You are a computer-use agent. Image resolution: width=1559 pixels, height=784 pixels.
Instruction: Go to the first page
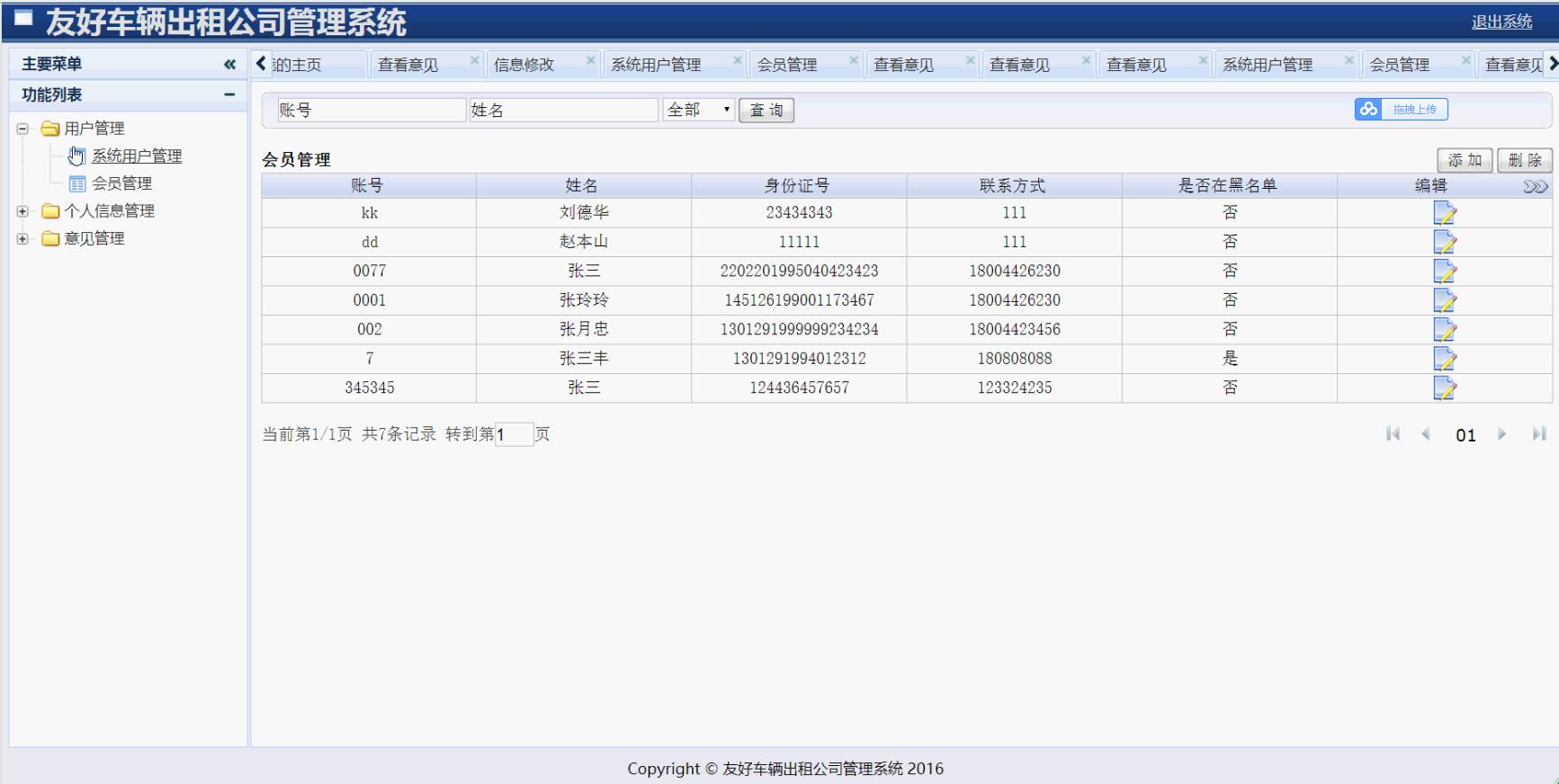(1393, 434)
